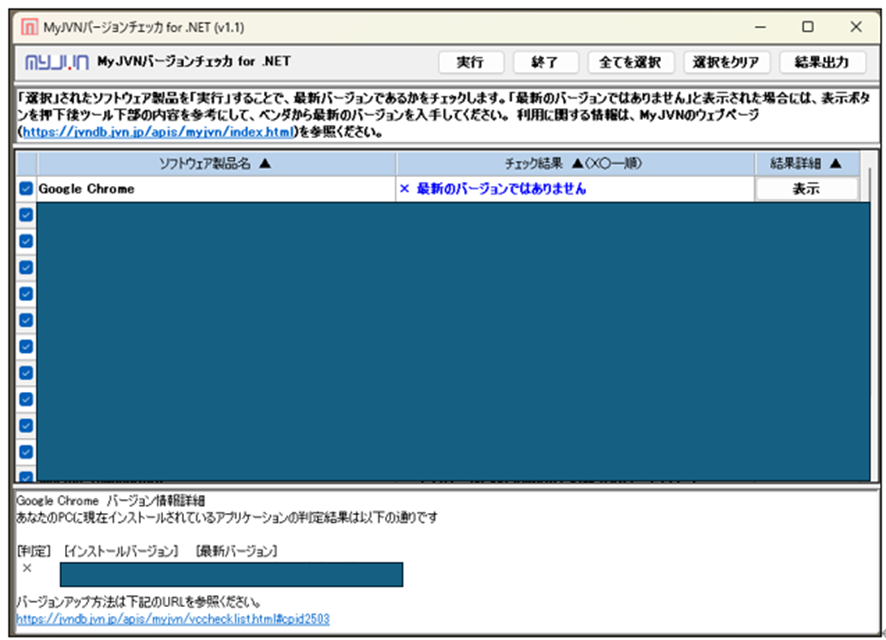Click 表示 for Google Chrome result
Viewport: 886px width, 640px height.
click(806, 189)
